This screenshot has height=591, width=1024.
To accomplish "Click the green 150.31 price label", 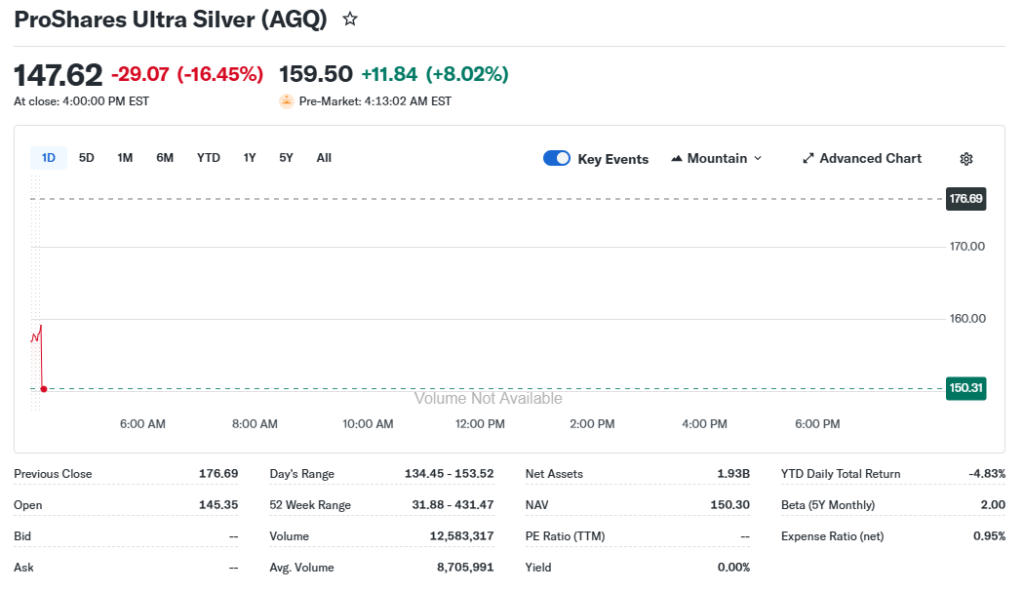I will [x=965, y=388].
